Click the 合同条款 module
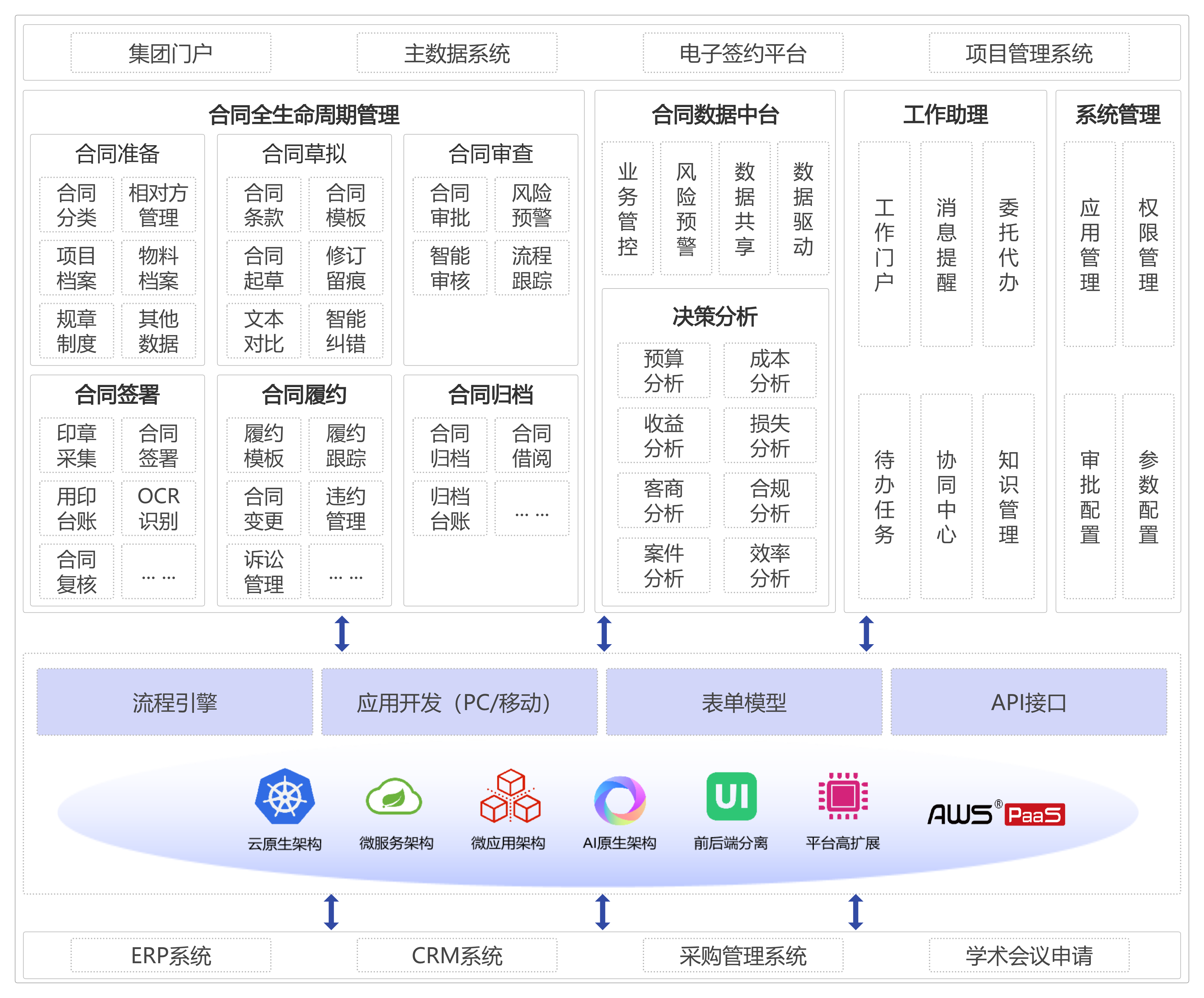Screen dimensions: 1204x998 264,205
